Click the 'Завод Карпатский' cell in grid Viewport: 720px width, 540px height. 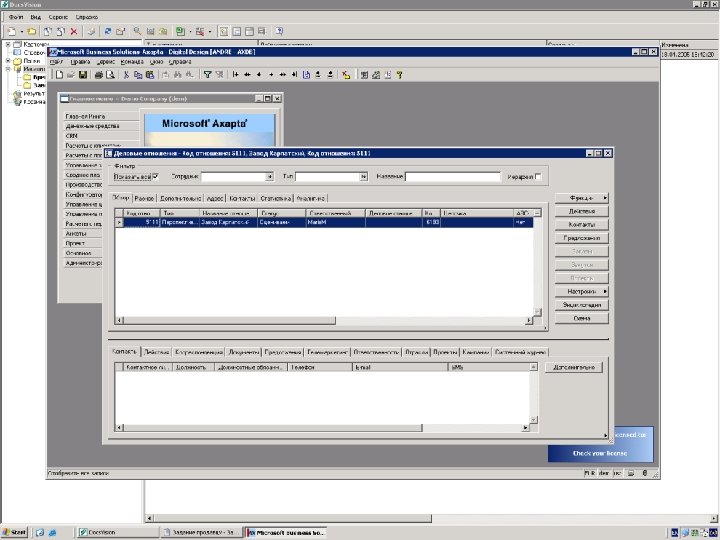(x=228, y=222)
